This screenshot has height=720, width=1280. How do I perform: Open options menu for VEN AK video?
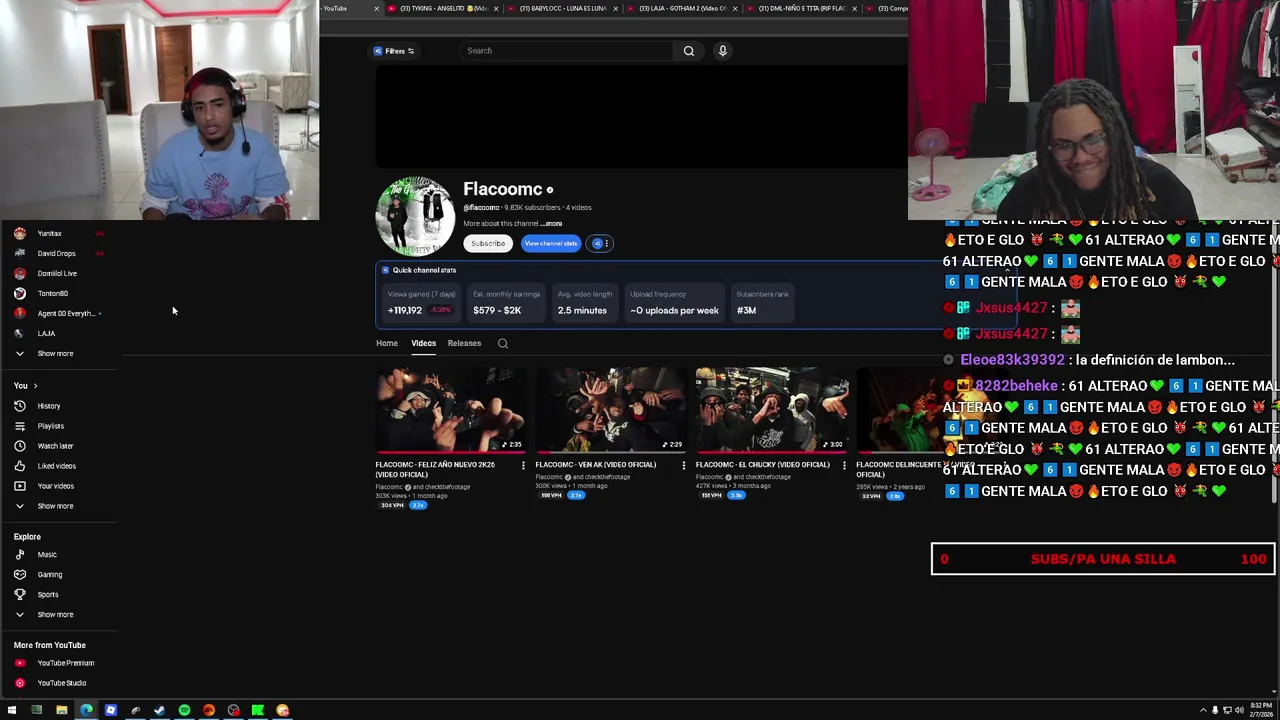click(x=684, y=465)
